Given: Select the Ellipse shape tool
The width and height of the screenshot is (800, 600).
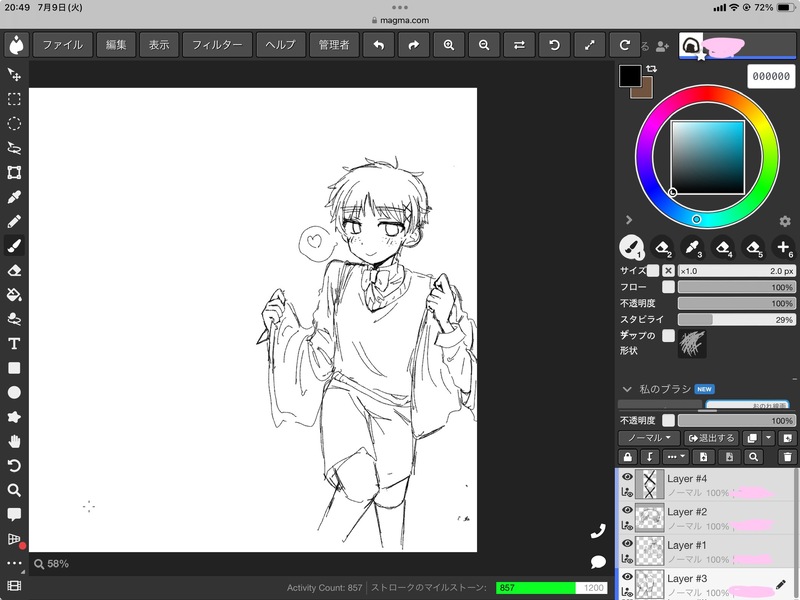Looking at the screenshot, I should pos(14,392).
